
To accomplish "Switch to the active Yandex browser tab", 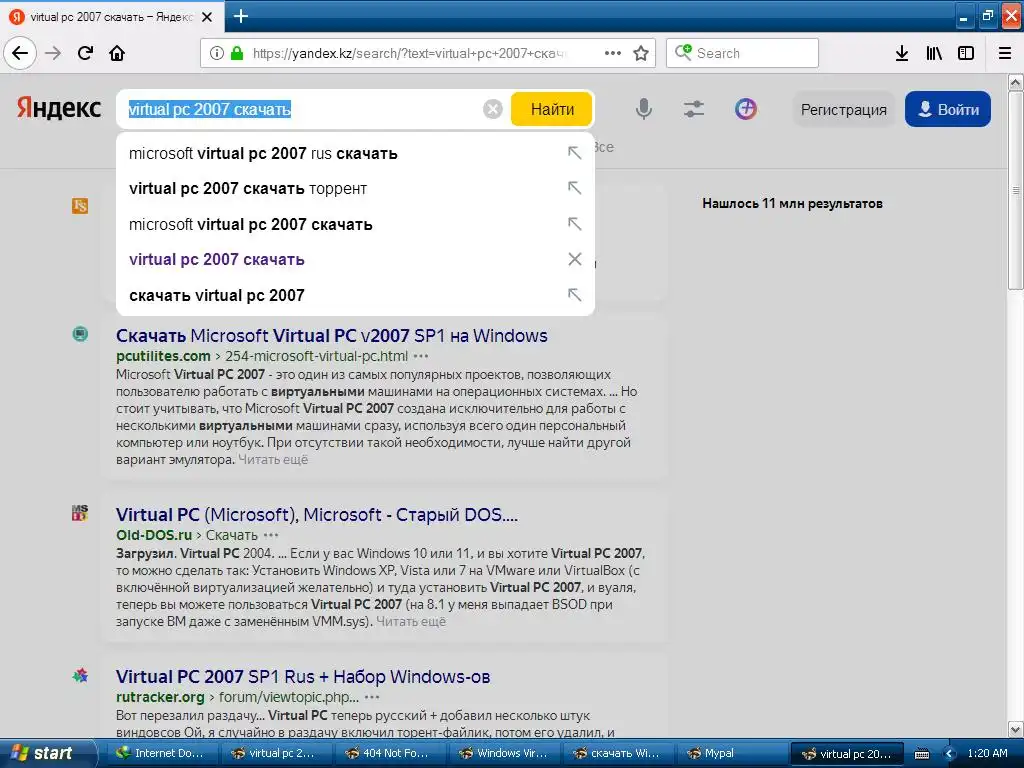I will pyautogui.click(x=112, y=17).
